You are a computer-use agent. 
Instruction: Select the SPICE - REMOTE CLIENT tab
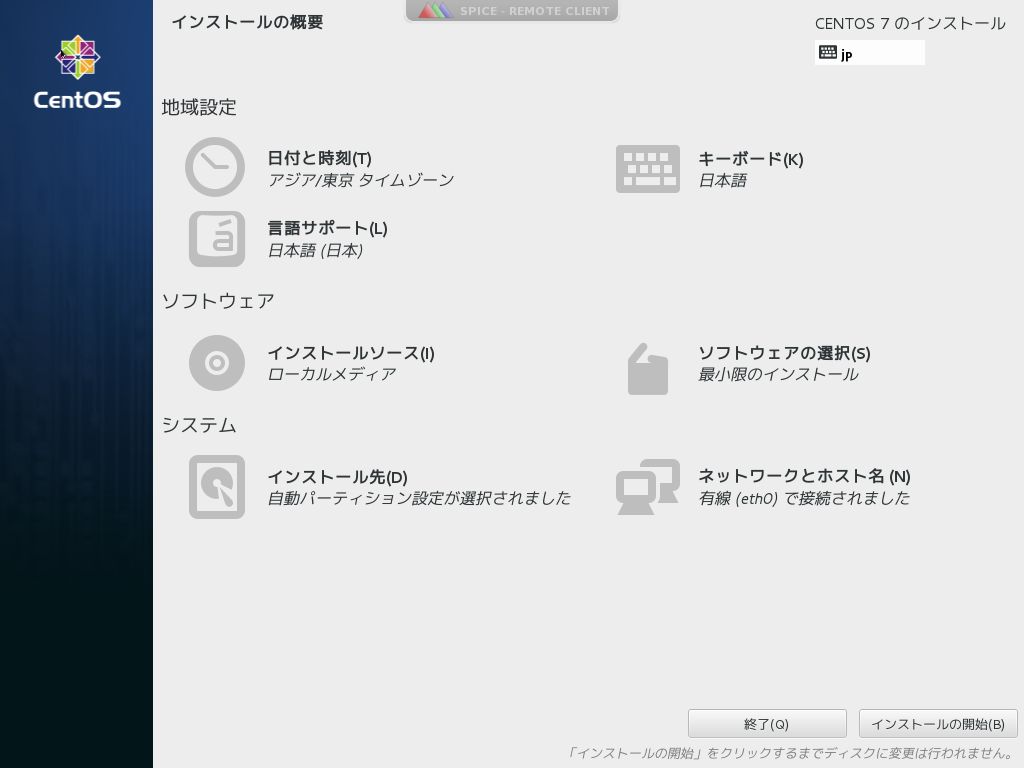(x=512, y=11)
